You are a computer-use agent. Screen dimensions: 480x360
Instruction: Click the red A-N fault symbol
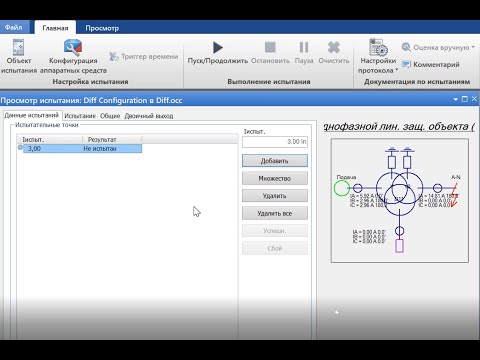tap(455, 194)
